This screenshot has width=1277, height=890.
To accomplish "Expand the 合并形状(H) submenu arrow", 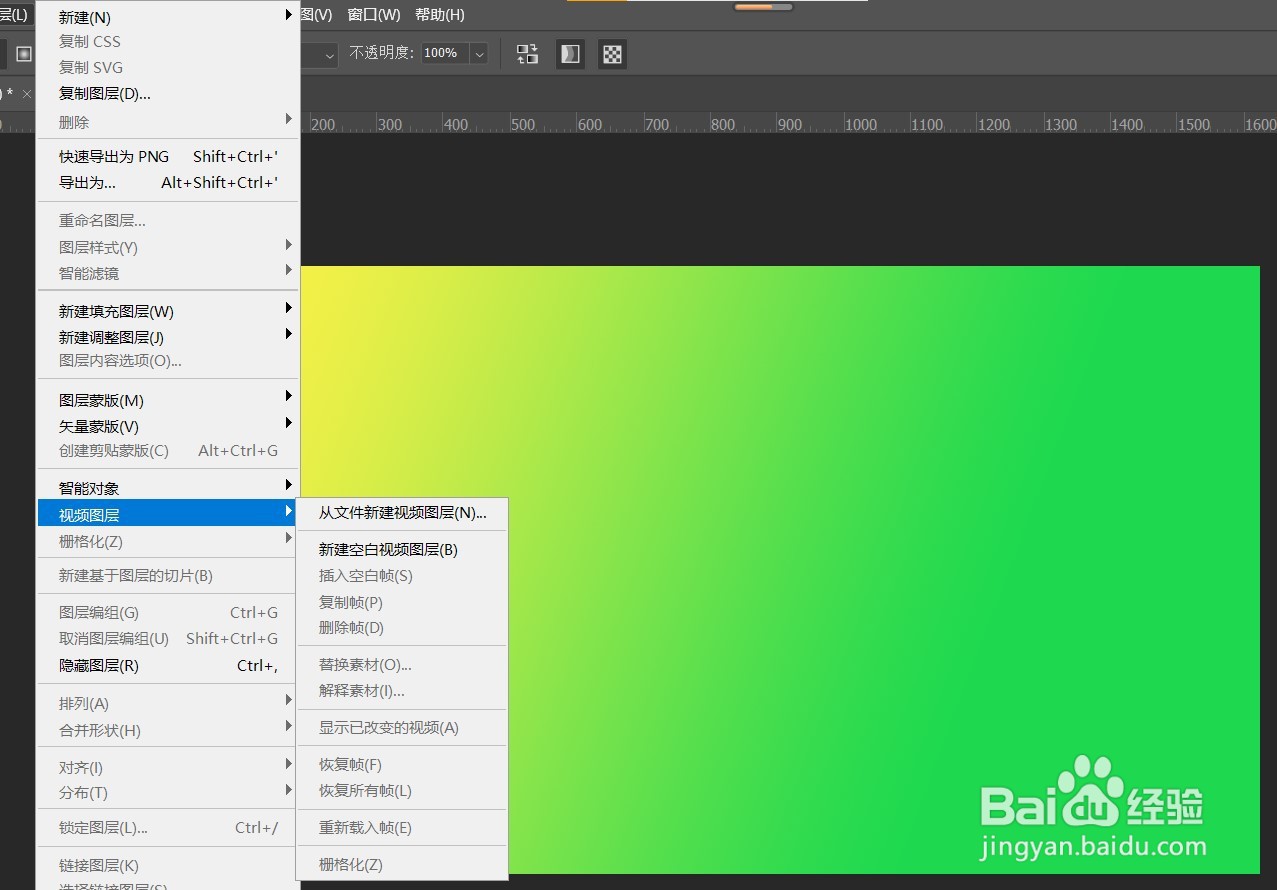I will point(289,727).
